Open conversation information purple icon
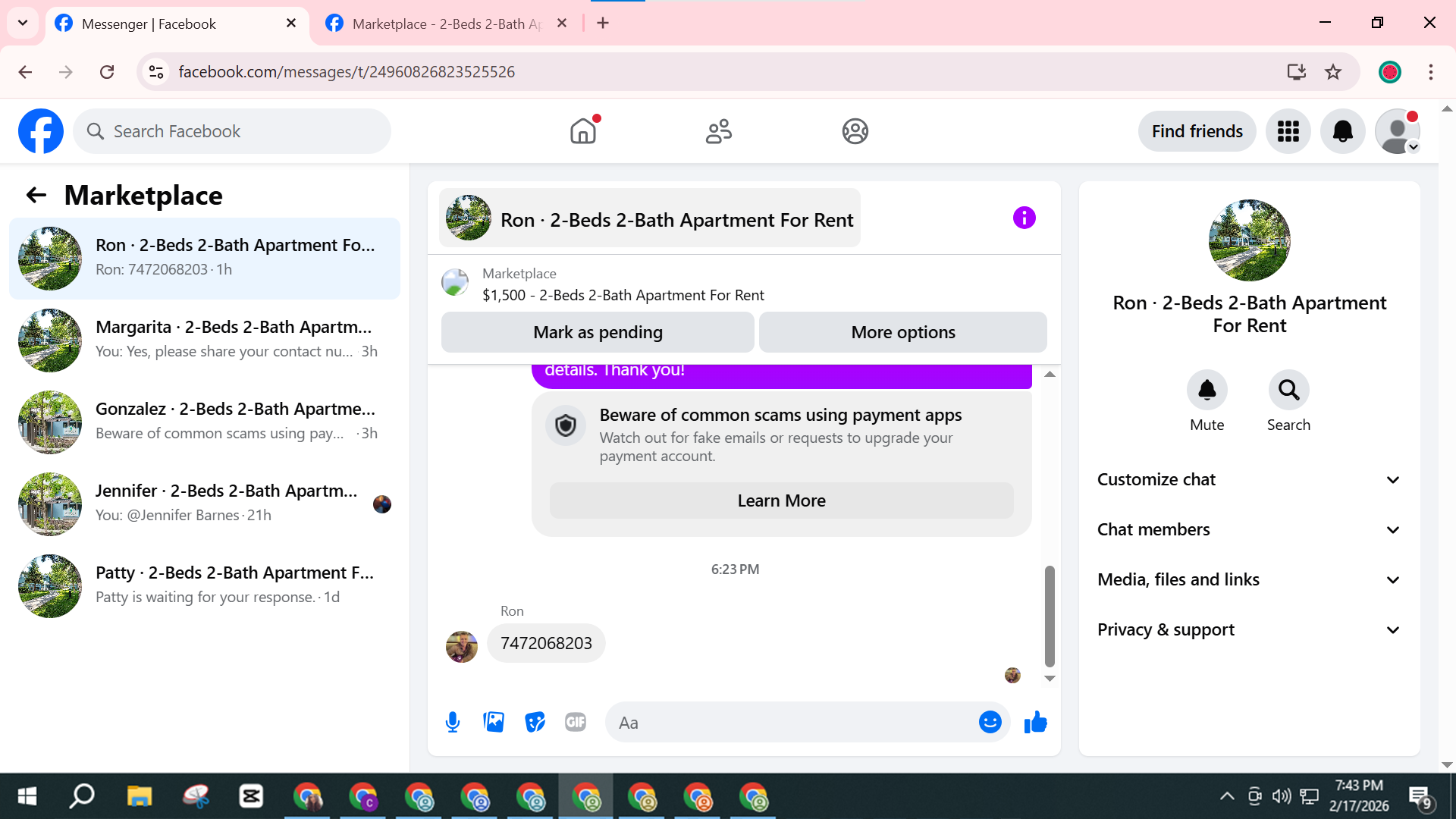The image size is (1456, 819). click(1024, 218)
